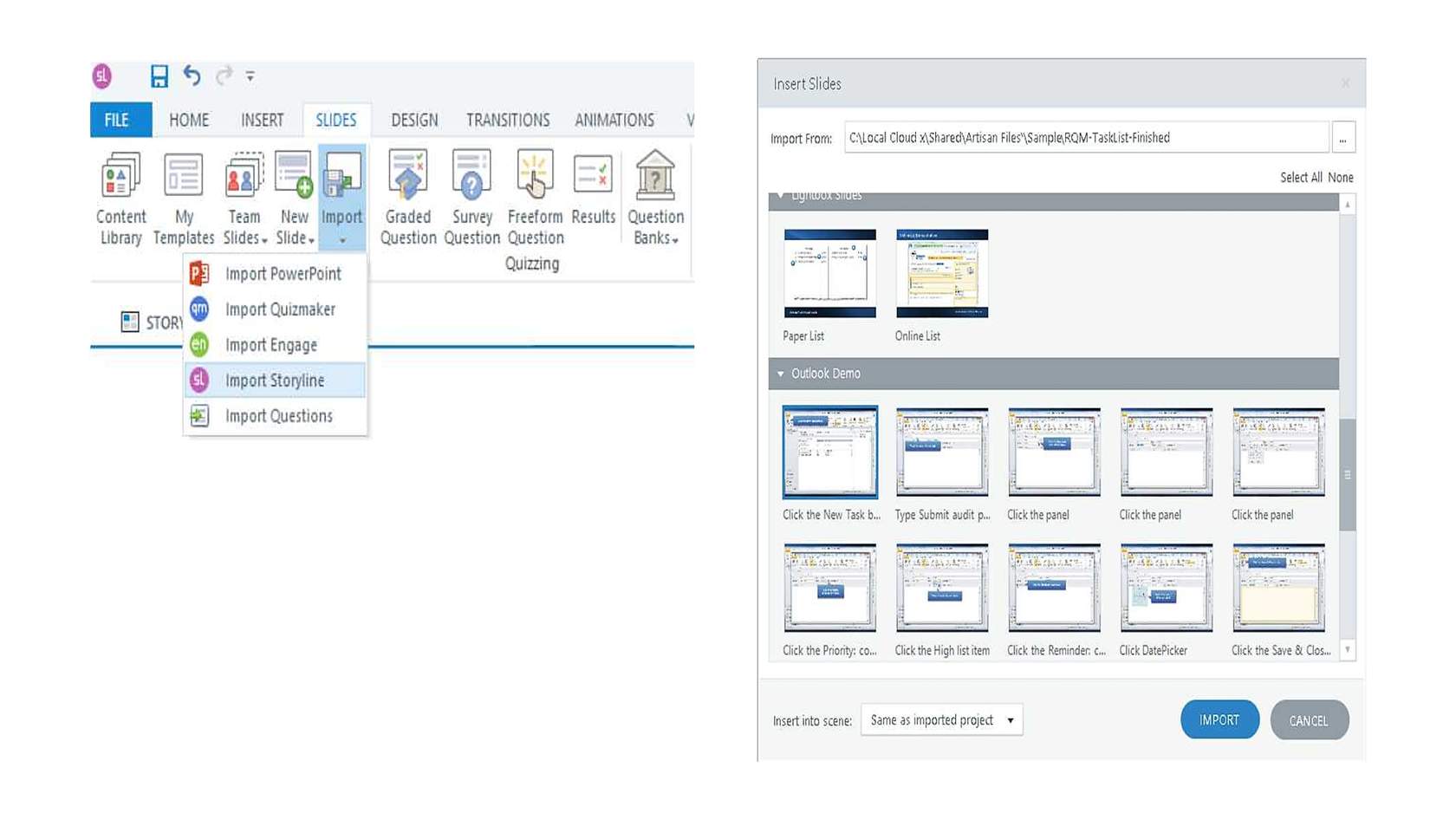Save the project with the floppy icon
This screenshot has height=820, width=1456.
coord(159,76)
